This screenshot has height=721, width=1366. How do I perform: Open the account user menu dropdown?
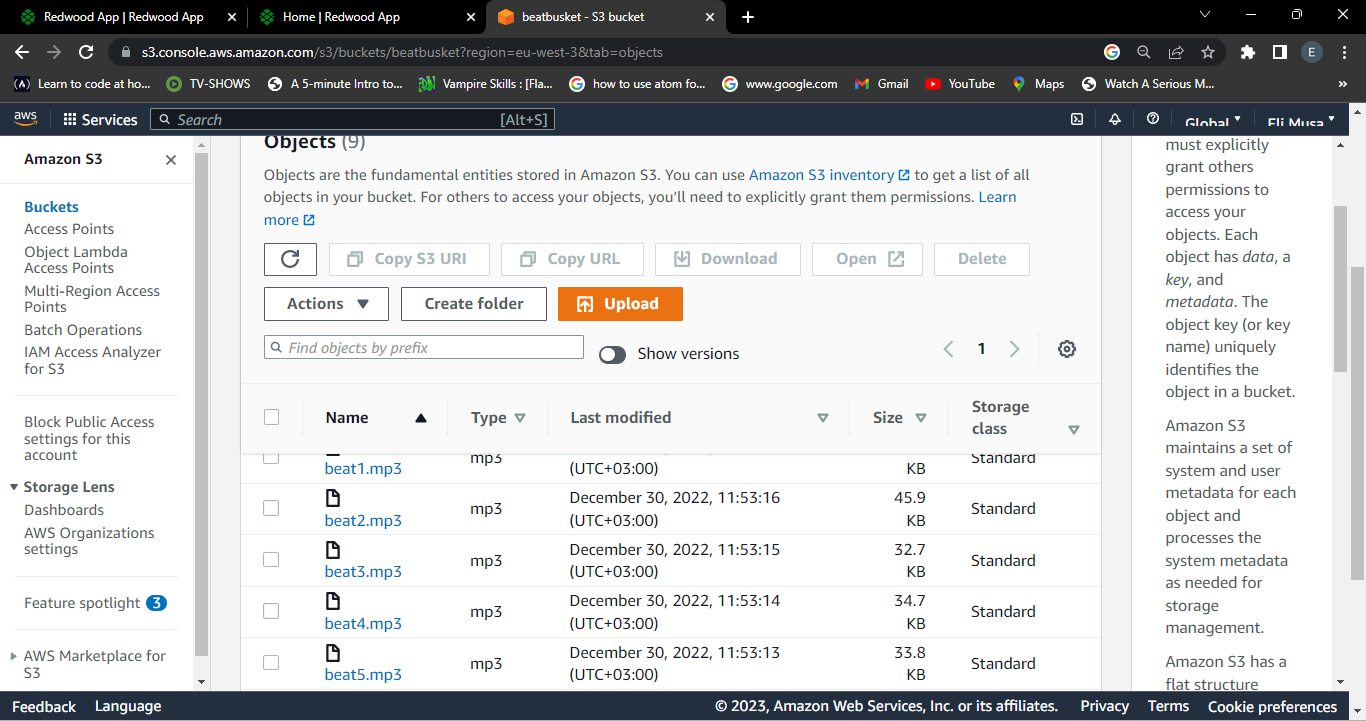(x=1301, y=122)
